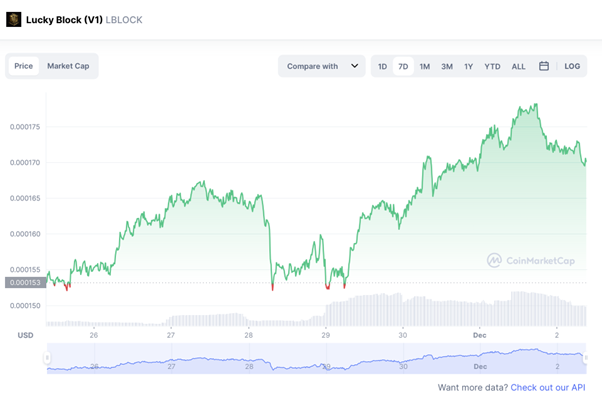Click the Lucky Block logo icon
This screenshot has width=602, height=399.
[x=13, y=20]
